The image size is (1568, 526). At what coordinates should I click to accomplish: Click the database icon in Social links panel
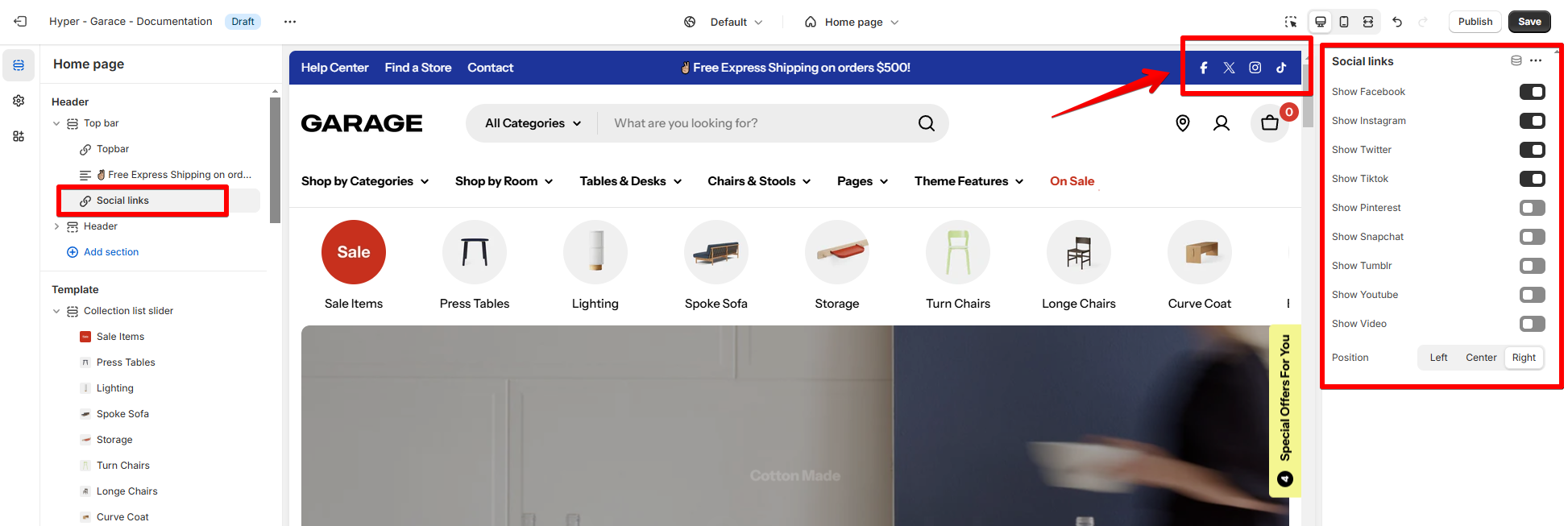click(x=1516, y=60)
